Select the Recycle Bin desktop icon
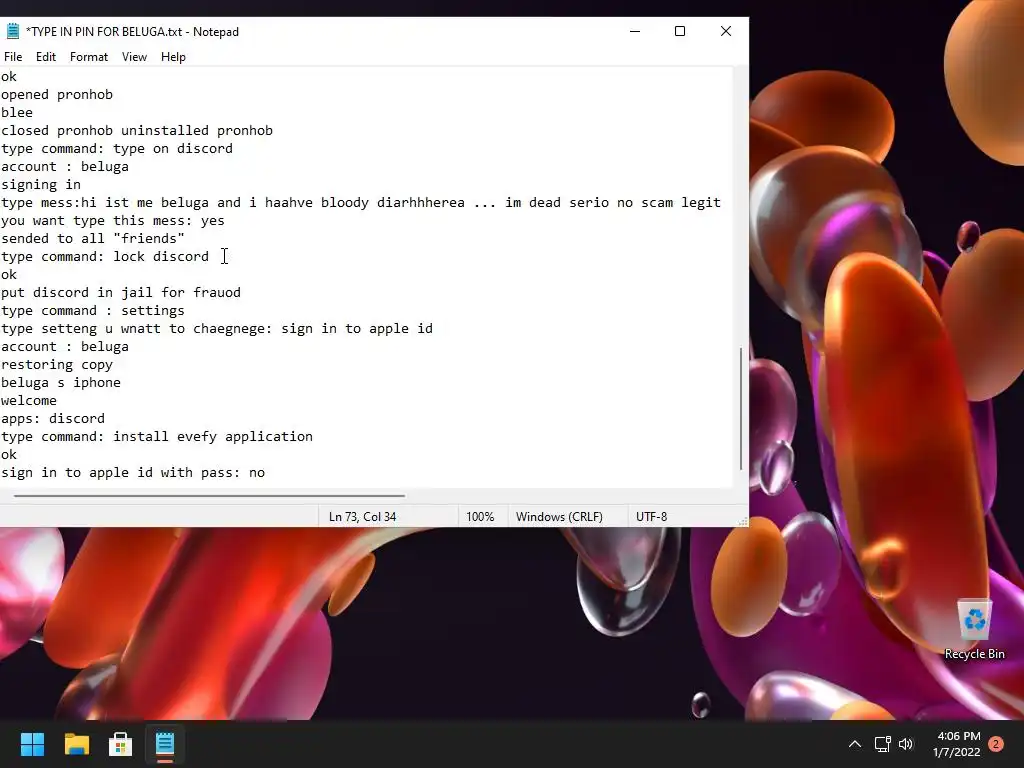Screen dimensions: 1024x768 (x=974, y=629)
